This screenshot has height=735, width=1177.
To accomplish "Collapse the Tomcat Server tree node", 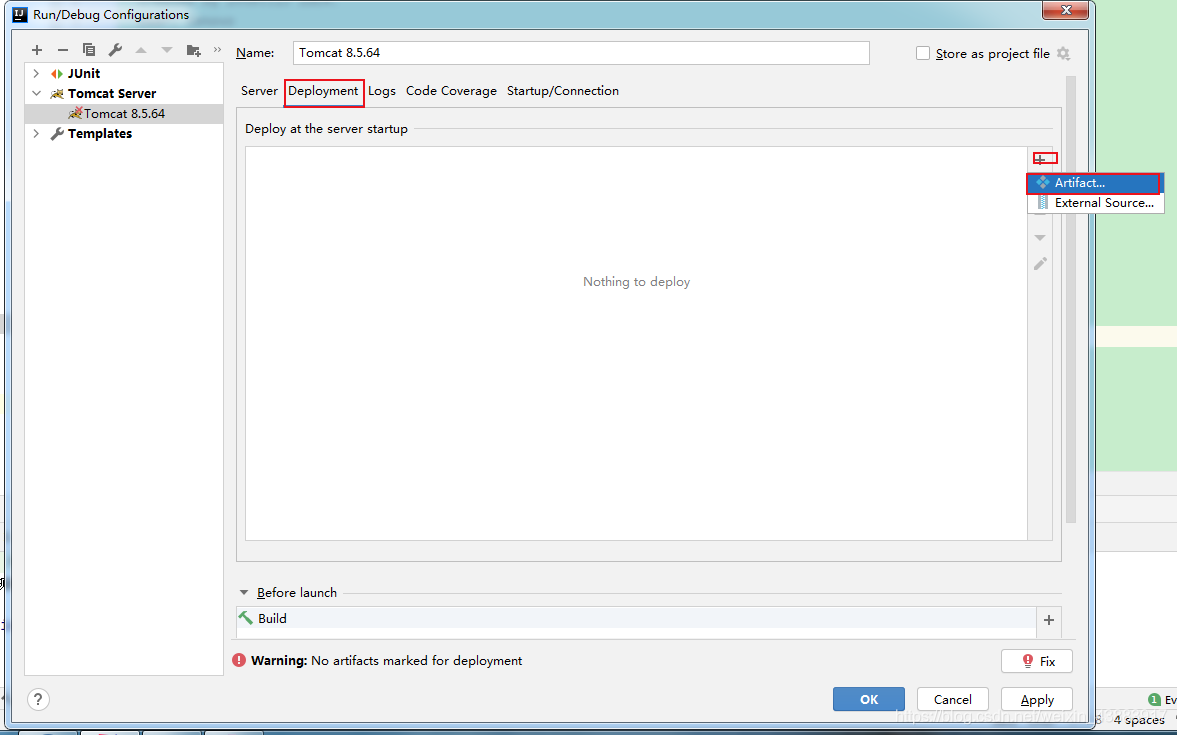I will [x=36, y=93].
